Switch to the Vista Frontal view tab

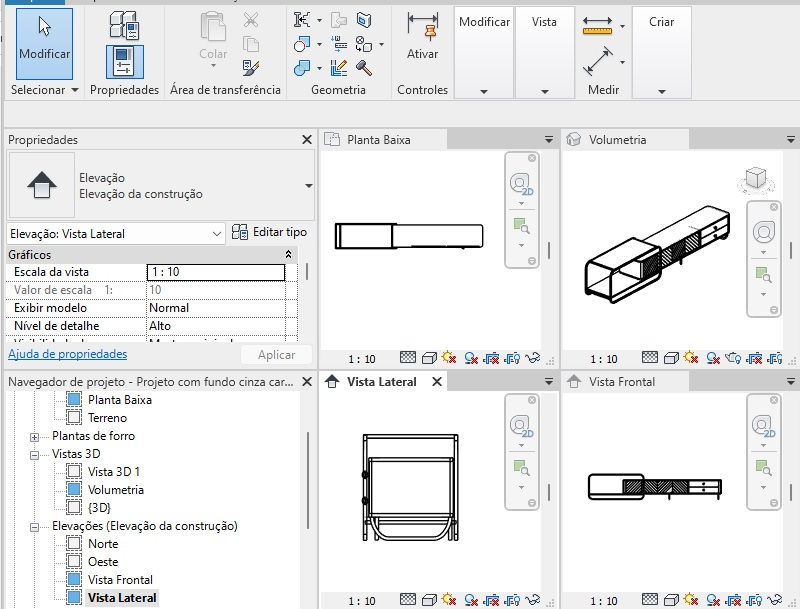coord(627,381)
